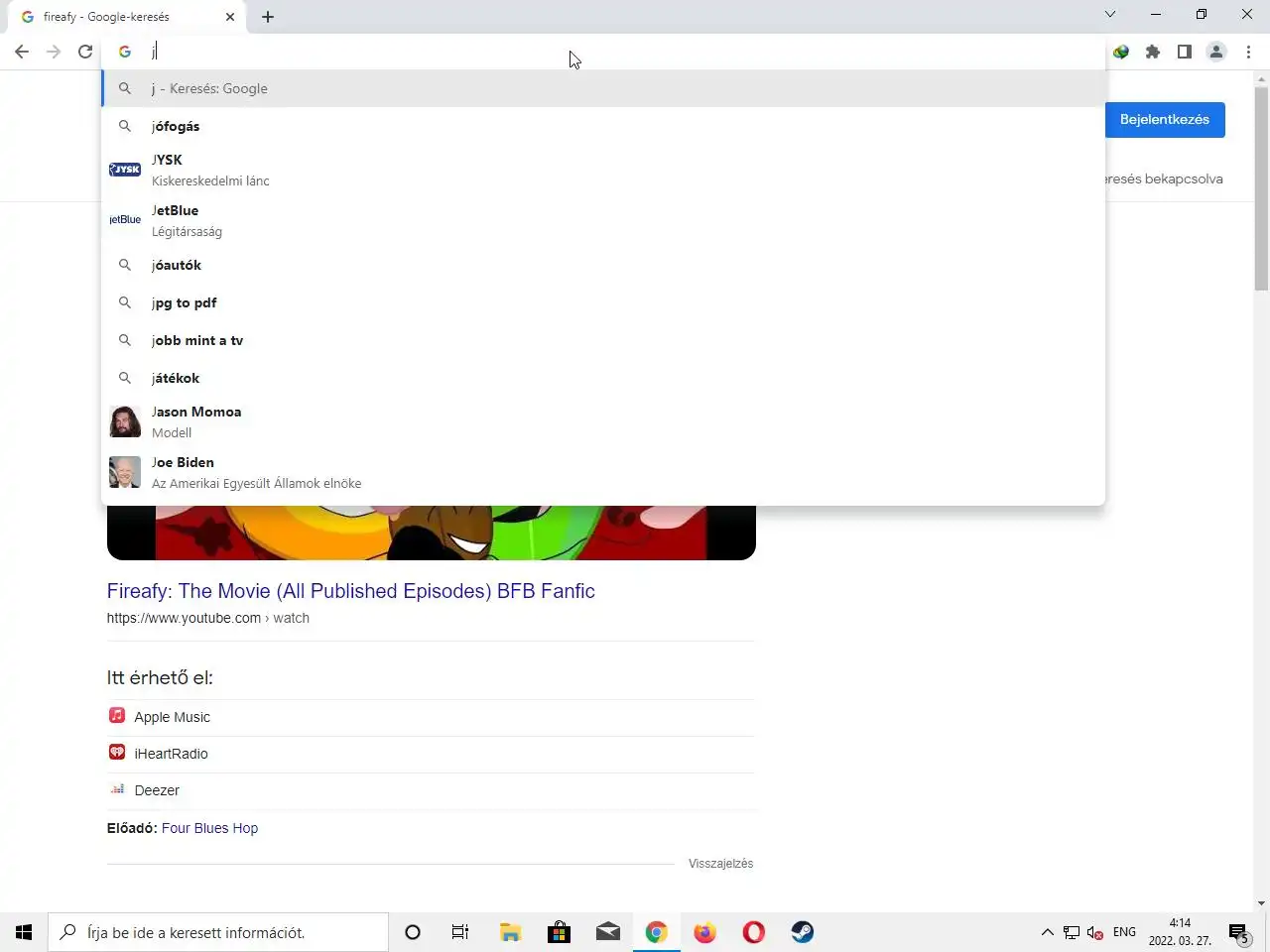This screenshot has height=952, width=1270.
Task: Open the Apple Music link
Action: click(173, 717)
